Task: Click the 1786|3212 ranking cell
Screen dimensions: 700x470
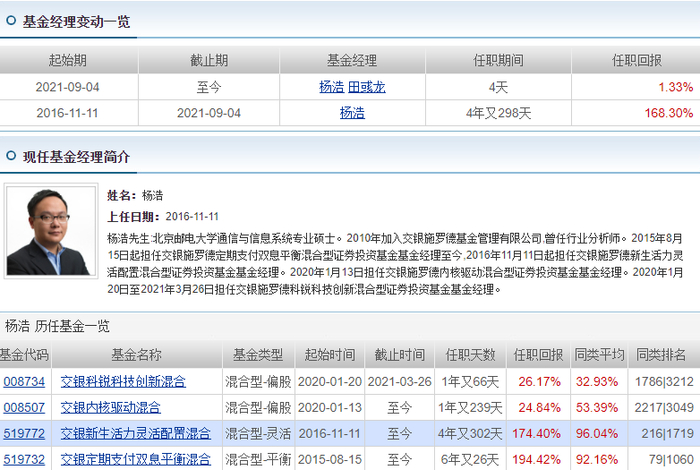Action: click(664, 382)
